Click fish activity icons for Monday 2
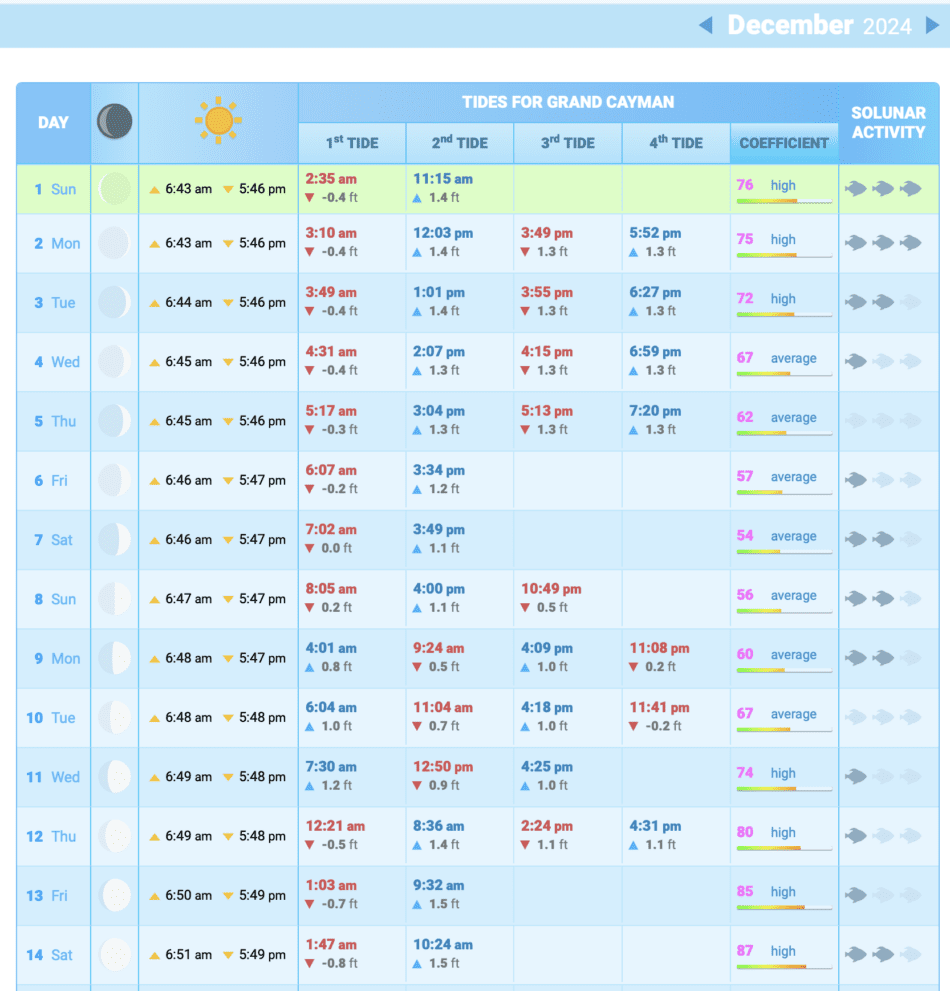 [x=883, y=242]
